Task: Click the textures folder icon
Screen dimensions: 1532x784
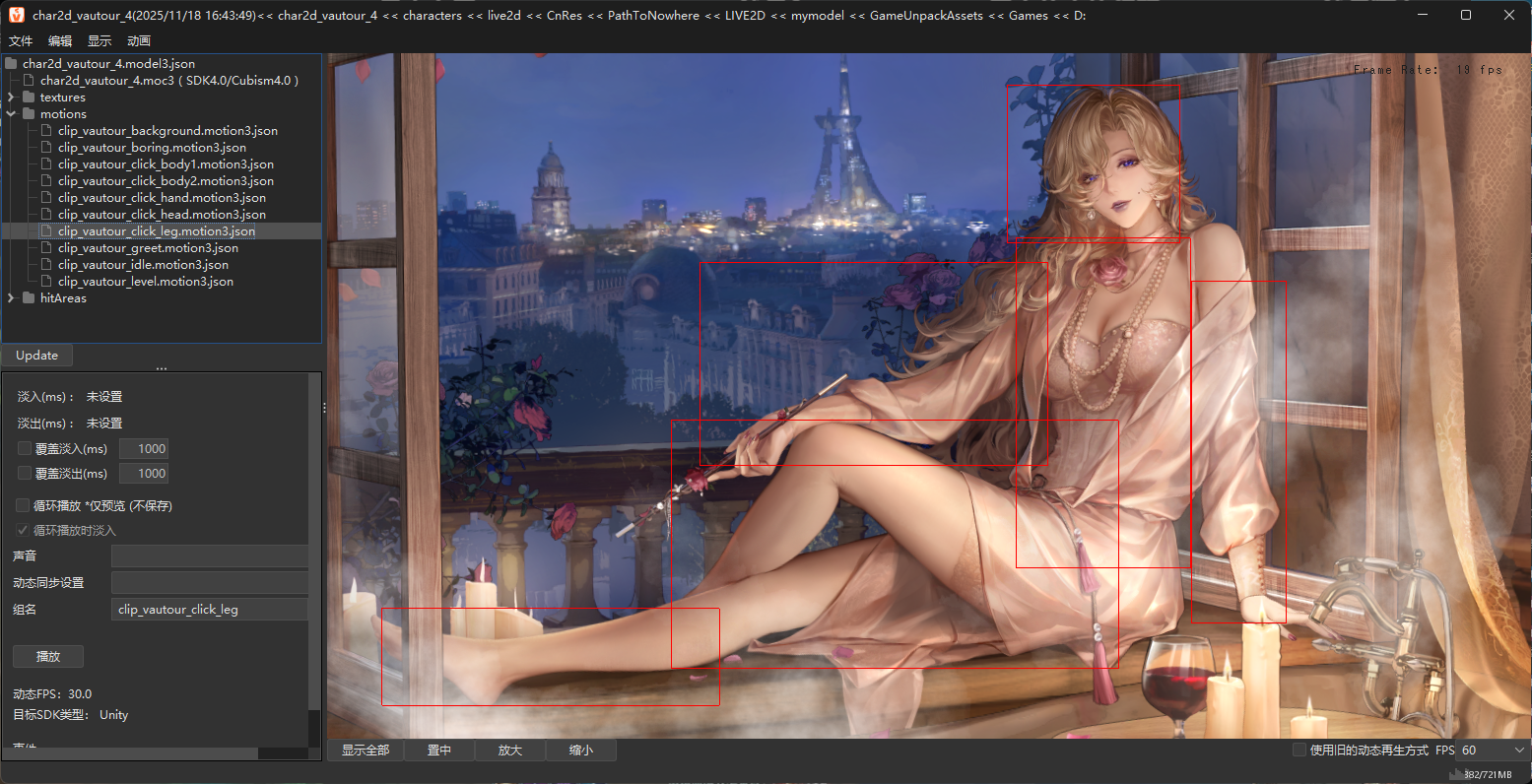Action: [x=29, y=98]
